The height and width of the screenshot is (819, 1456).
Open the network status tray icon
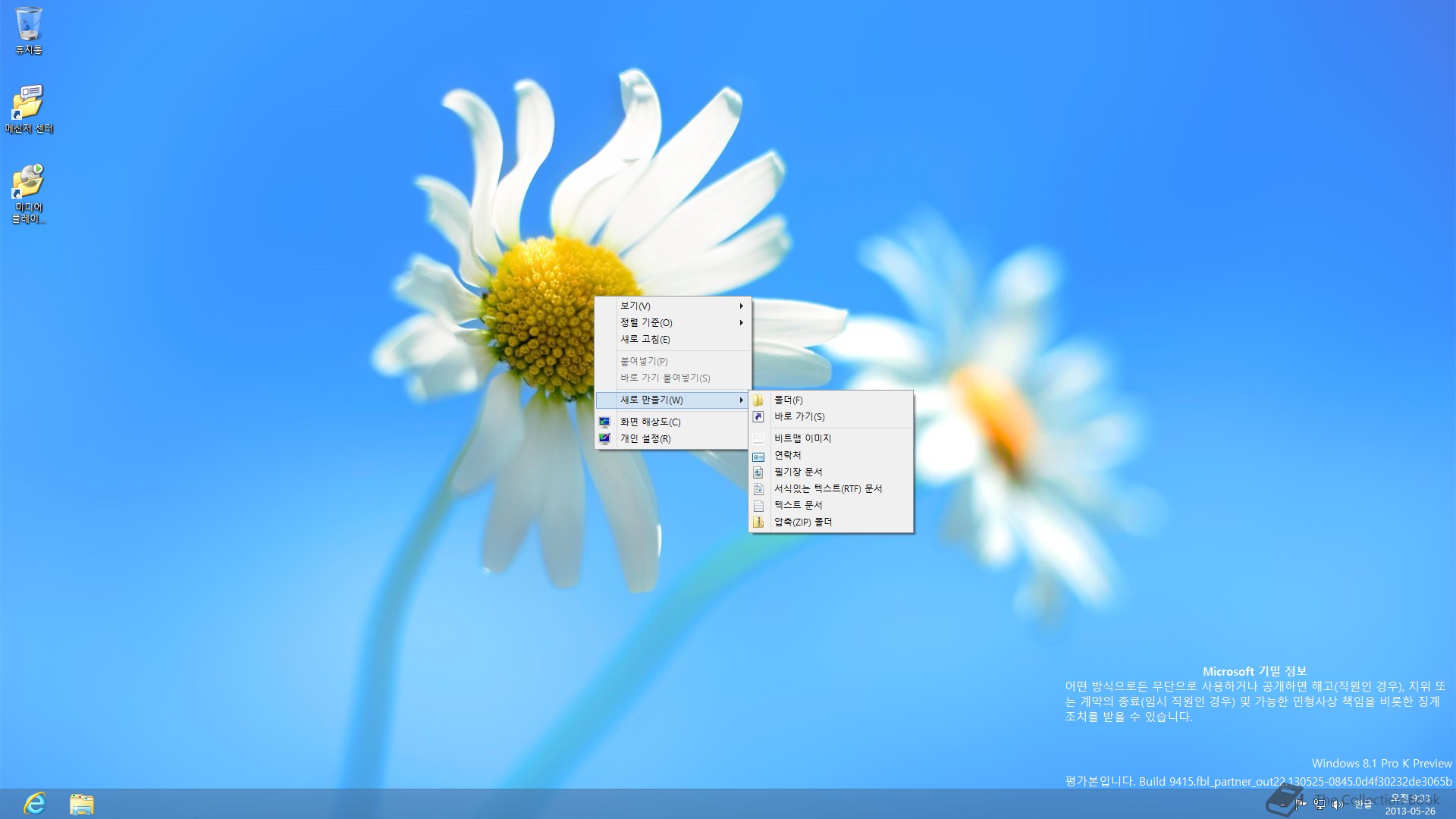[1320, 804]
